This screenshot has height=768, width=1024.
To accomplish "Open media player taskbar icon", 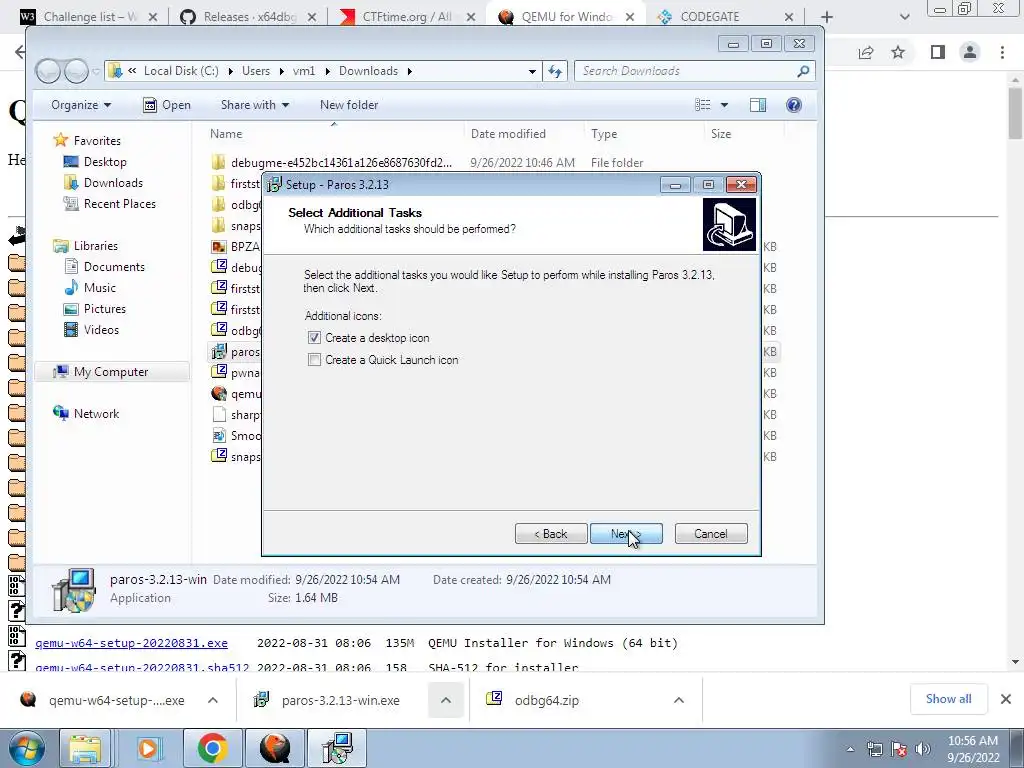I will coord(148,748).
